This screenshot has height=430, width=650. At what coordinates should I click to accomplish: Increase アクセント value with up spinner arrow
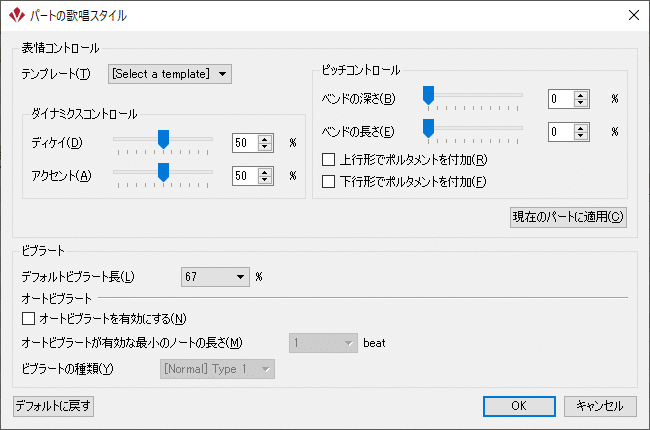[264, 172]
